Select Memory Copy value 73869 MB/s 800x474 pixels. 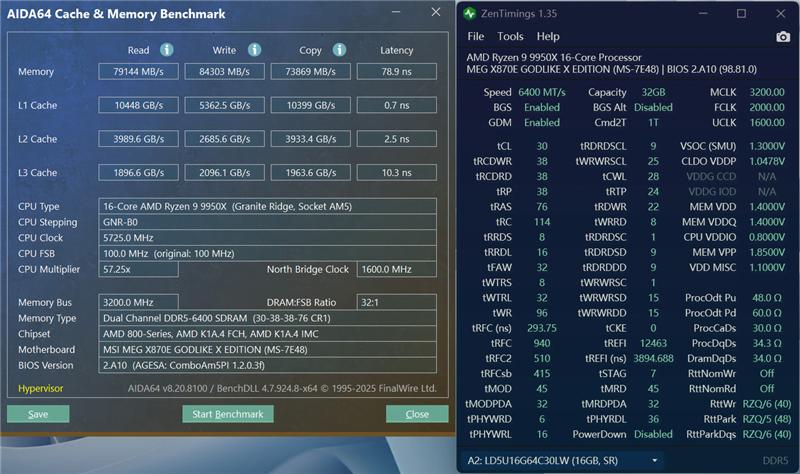(x=311, y=71)
